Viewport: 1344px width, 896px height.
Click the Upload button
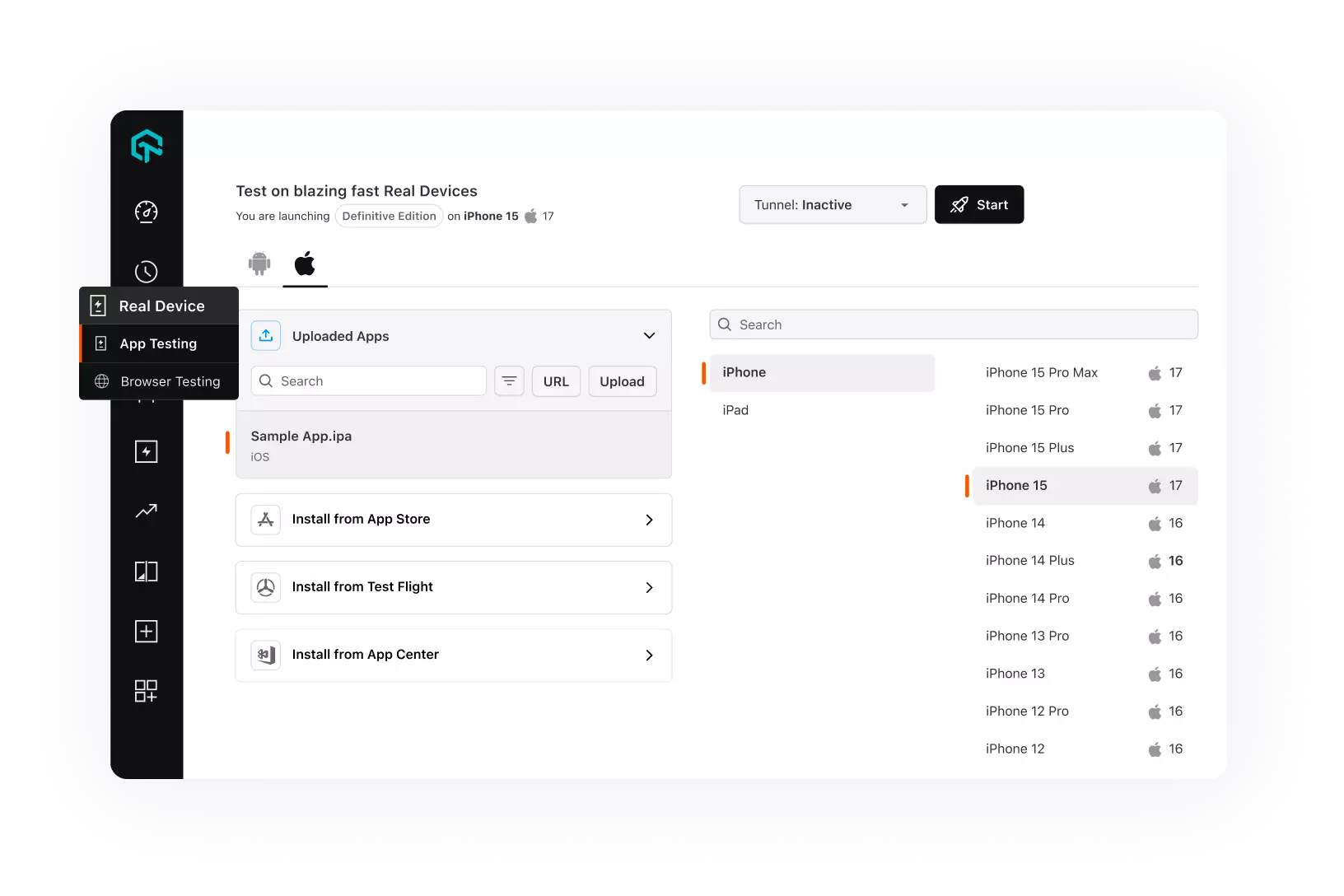click(x=622, y=381)
